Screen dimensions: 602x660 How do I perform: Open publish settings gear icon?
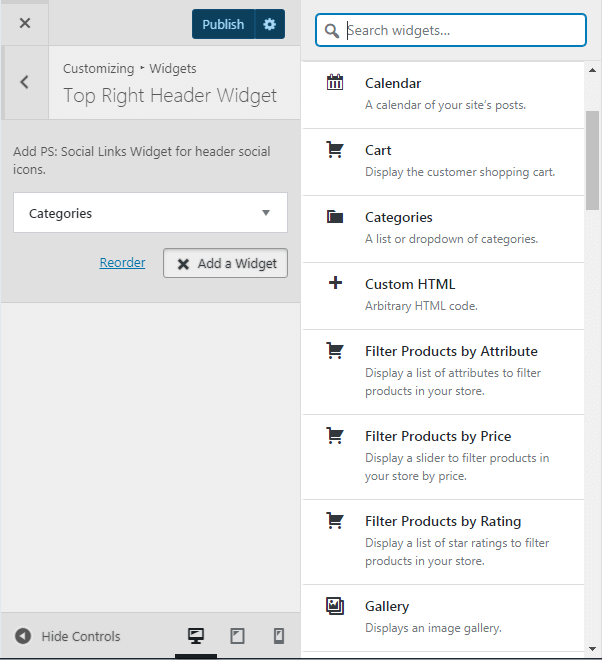tap(270, 24)
